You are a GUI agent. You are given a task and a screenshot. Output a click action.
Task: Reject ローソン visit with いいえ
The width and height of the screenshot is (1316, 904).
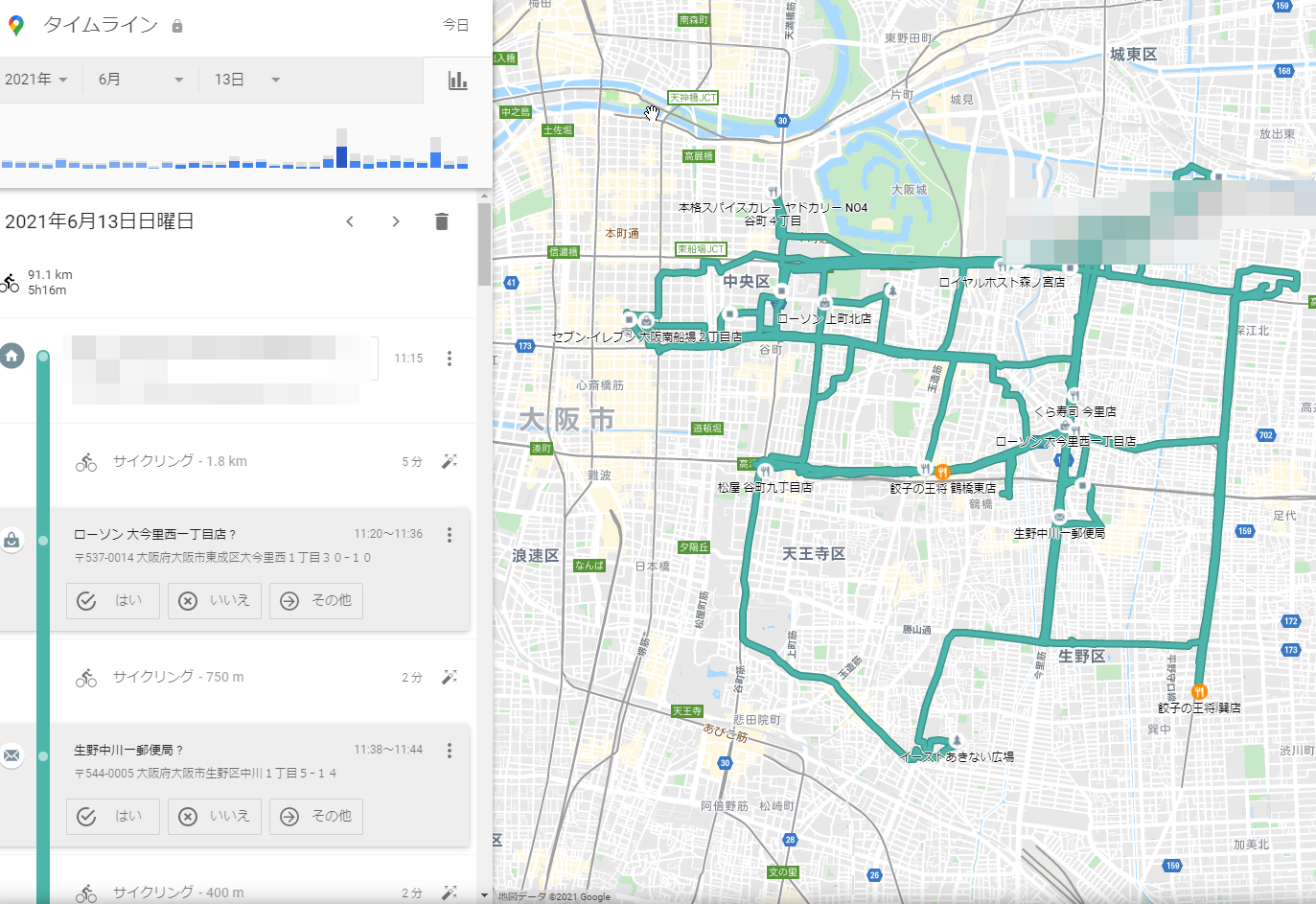click(215, 600)
